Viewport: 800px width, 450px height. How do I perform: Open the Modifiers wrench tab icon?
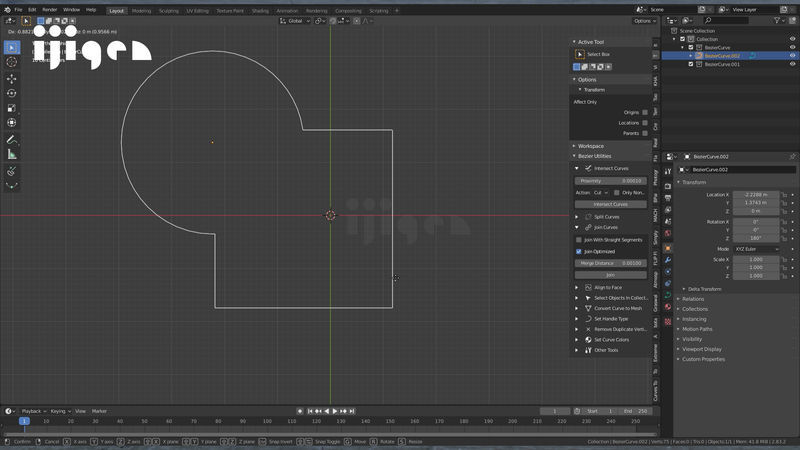coord(667,260)
